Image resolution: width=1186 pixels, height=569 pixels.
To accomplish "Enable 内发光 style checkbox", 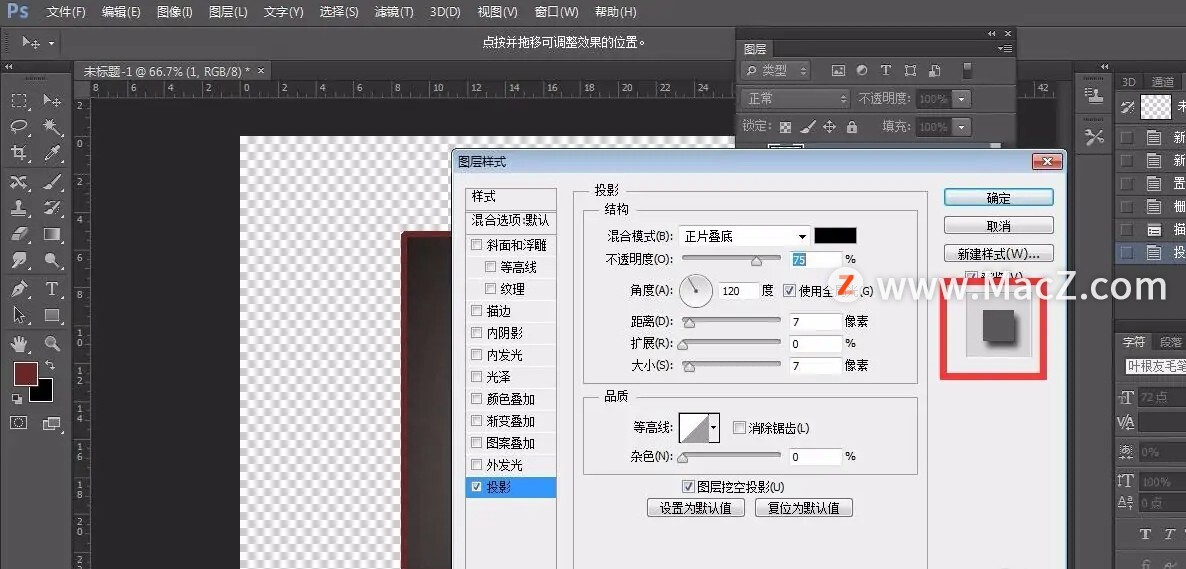I will pos(477,355).
